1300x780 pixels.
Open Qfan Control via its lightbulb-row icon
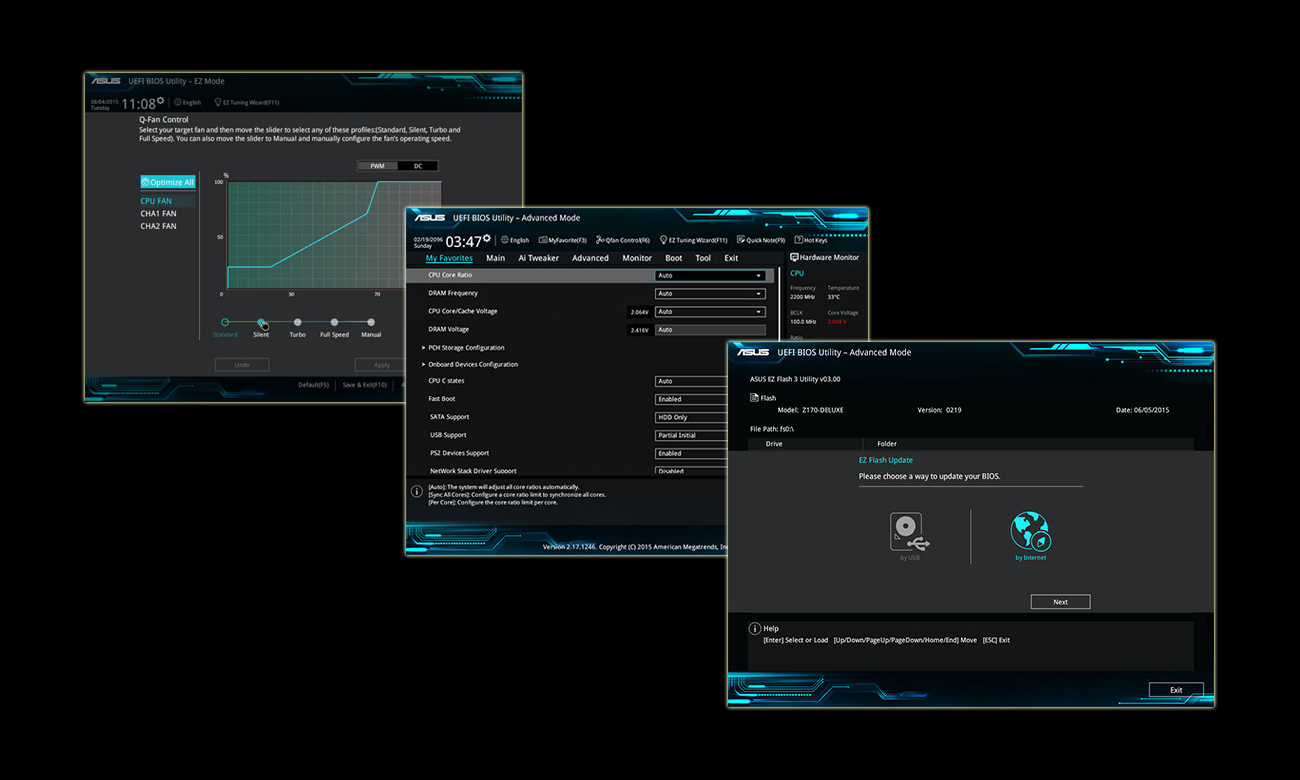pos(622,240)
